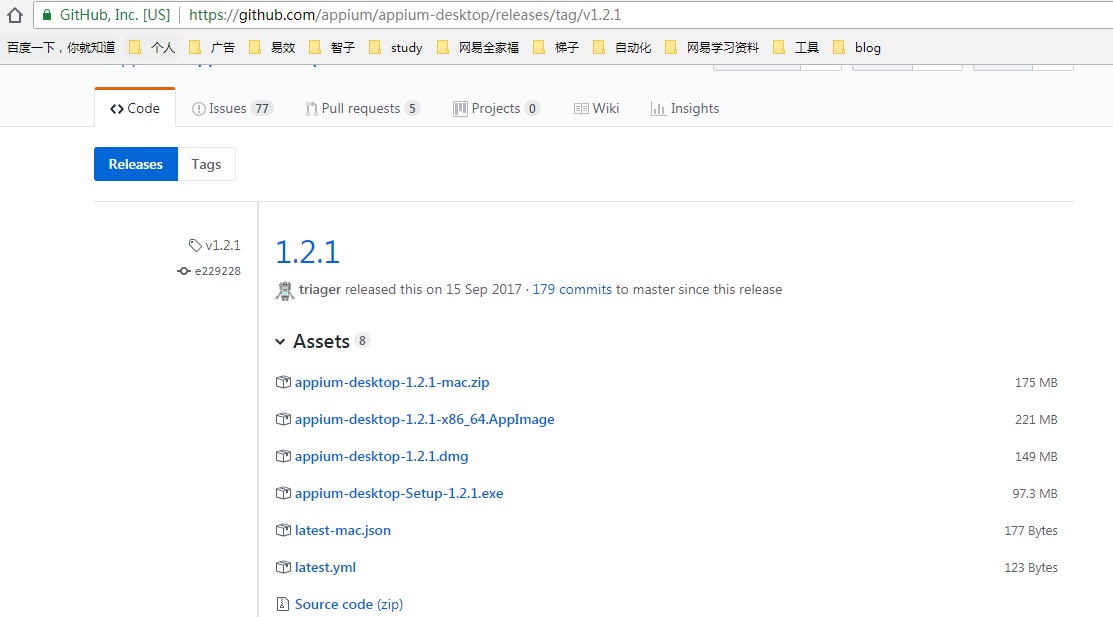Open the 179 commits link

[x=572, y=289]
